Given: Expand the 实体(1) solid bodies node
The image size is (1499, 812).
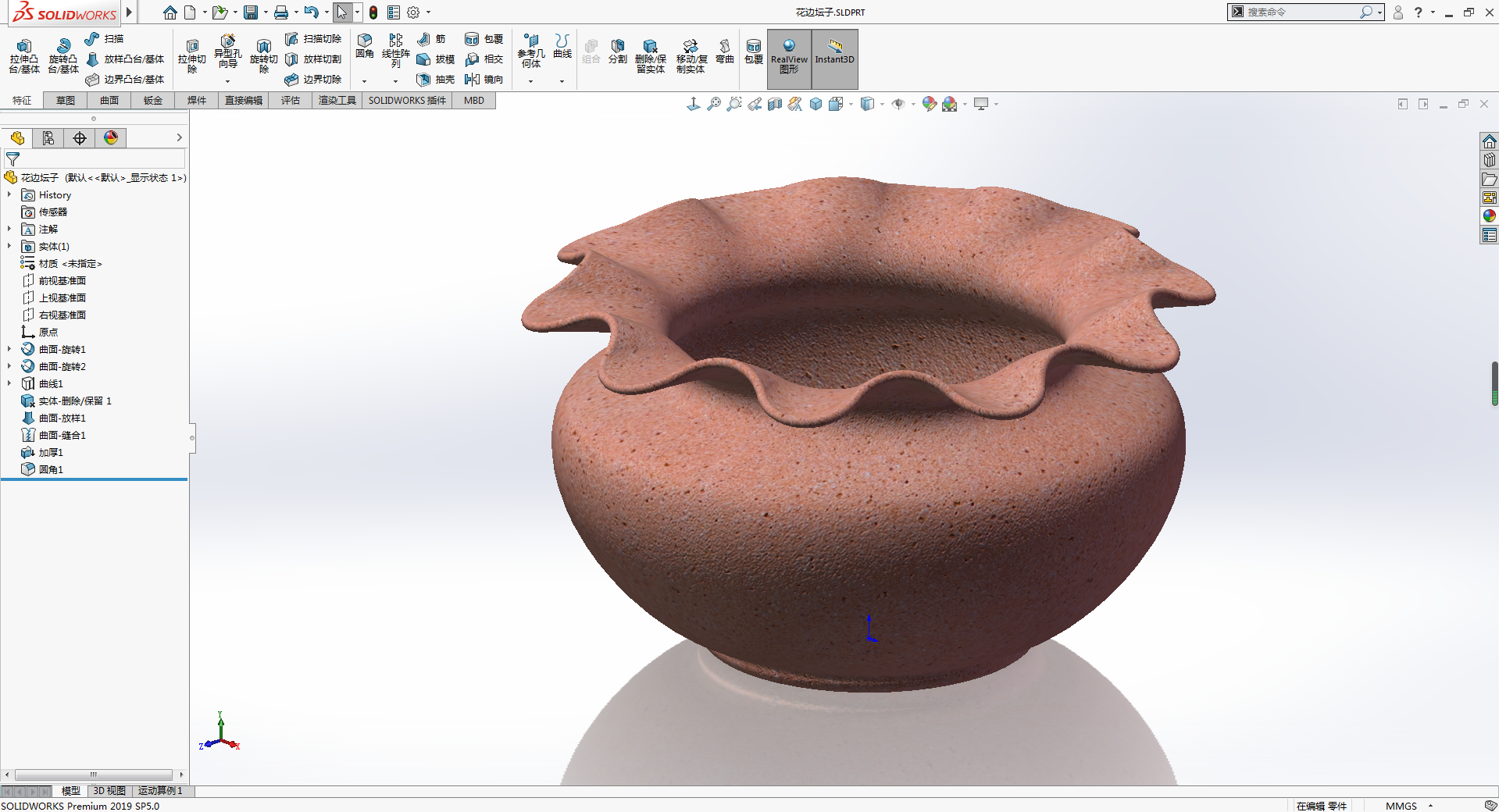Looking at the screenshot, I should tap(9, 246).
